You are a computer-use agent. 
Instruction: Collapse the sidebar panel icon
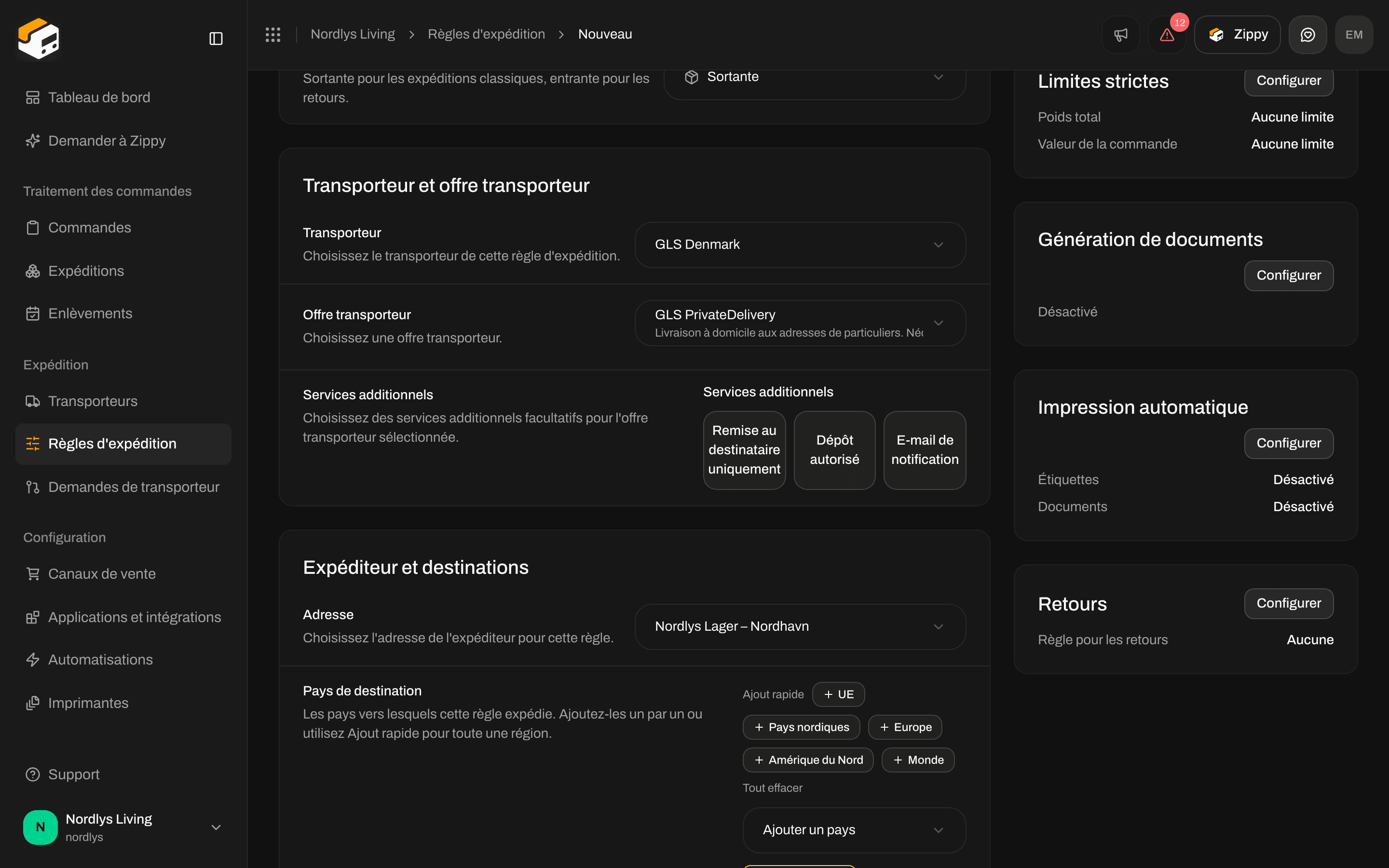216,39
